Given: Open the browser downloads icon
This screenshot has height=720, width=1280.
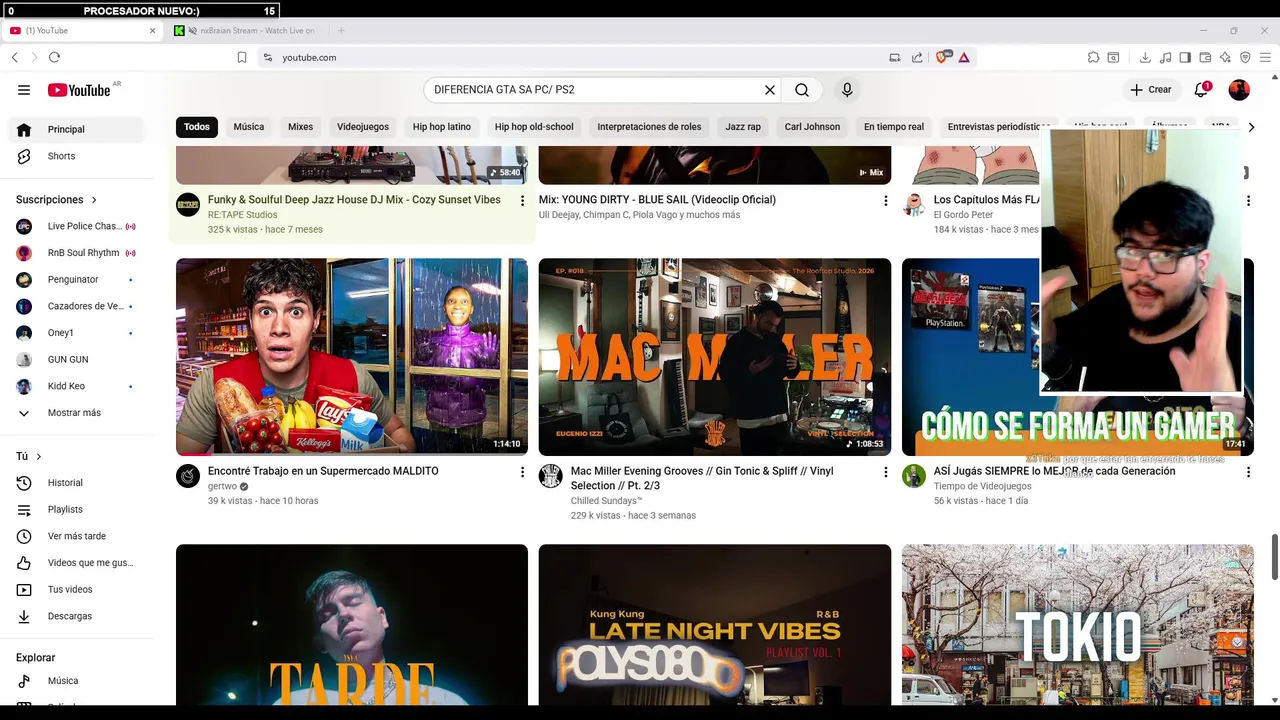Looking at the screenshot, I should (x=1145, y=58).
